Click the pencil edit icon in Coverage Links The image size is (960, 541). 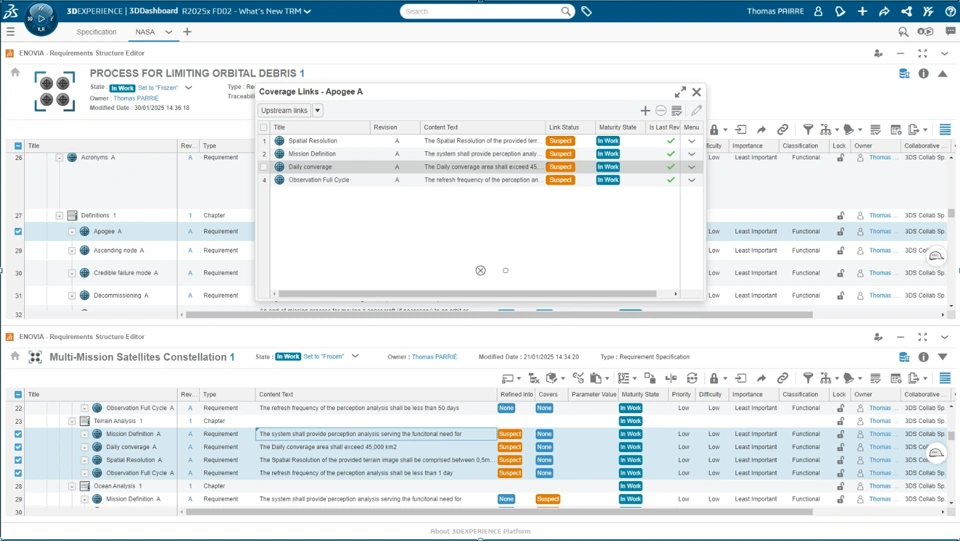click(x=696, y=111)
